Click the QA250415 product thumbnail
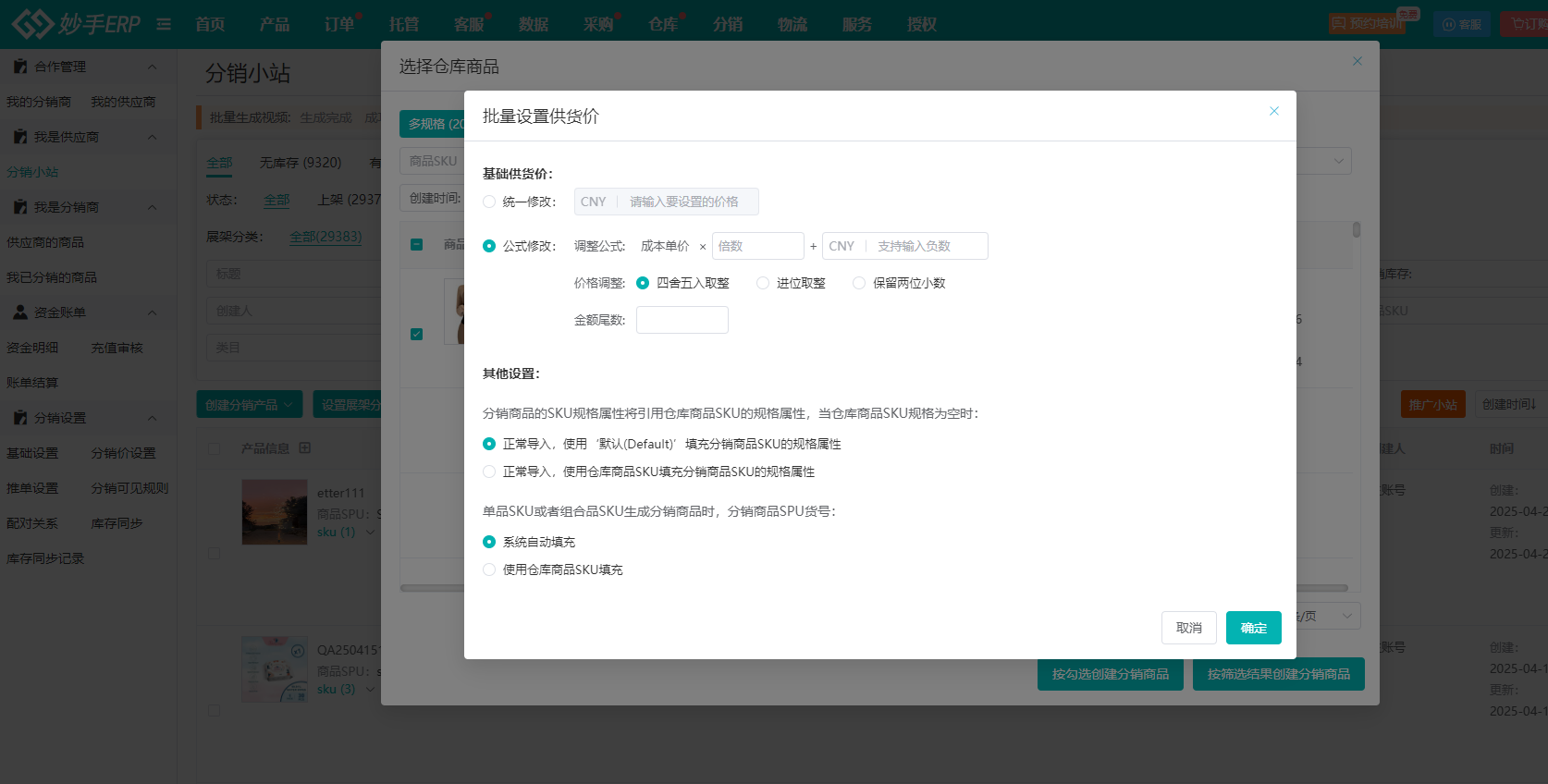 point(275,669)
